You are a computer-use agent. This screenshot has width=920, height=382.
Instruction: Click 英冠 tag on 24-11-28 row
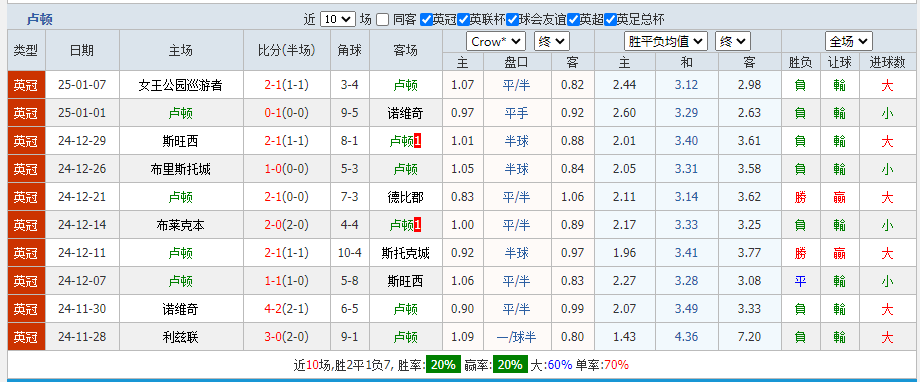point(26,337)
